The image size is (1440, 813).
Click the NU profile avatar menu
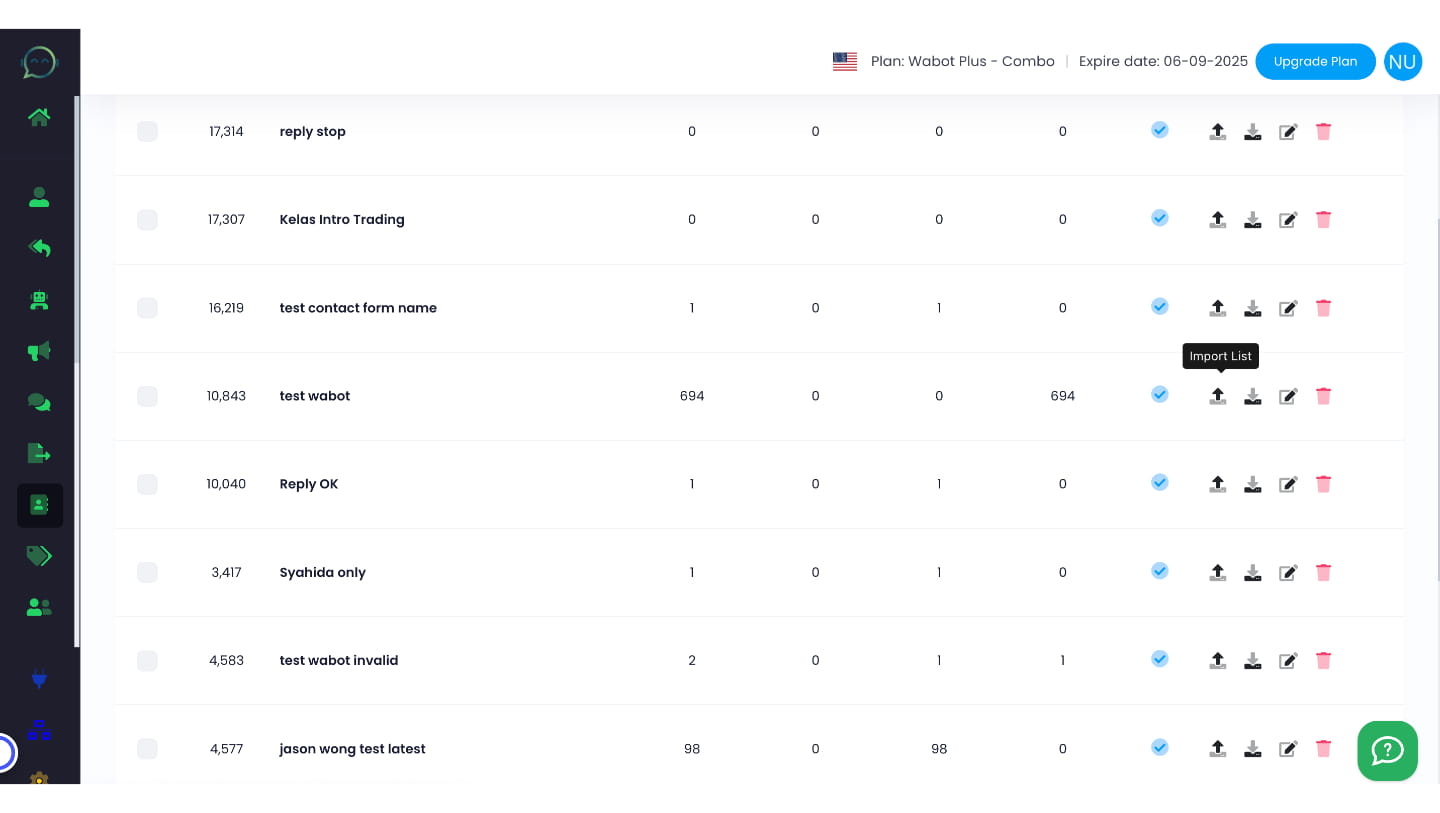point(1403,61)
